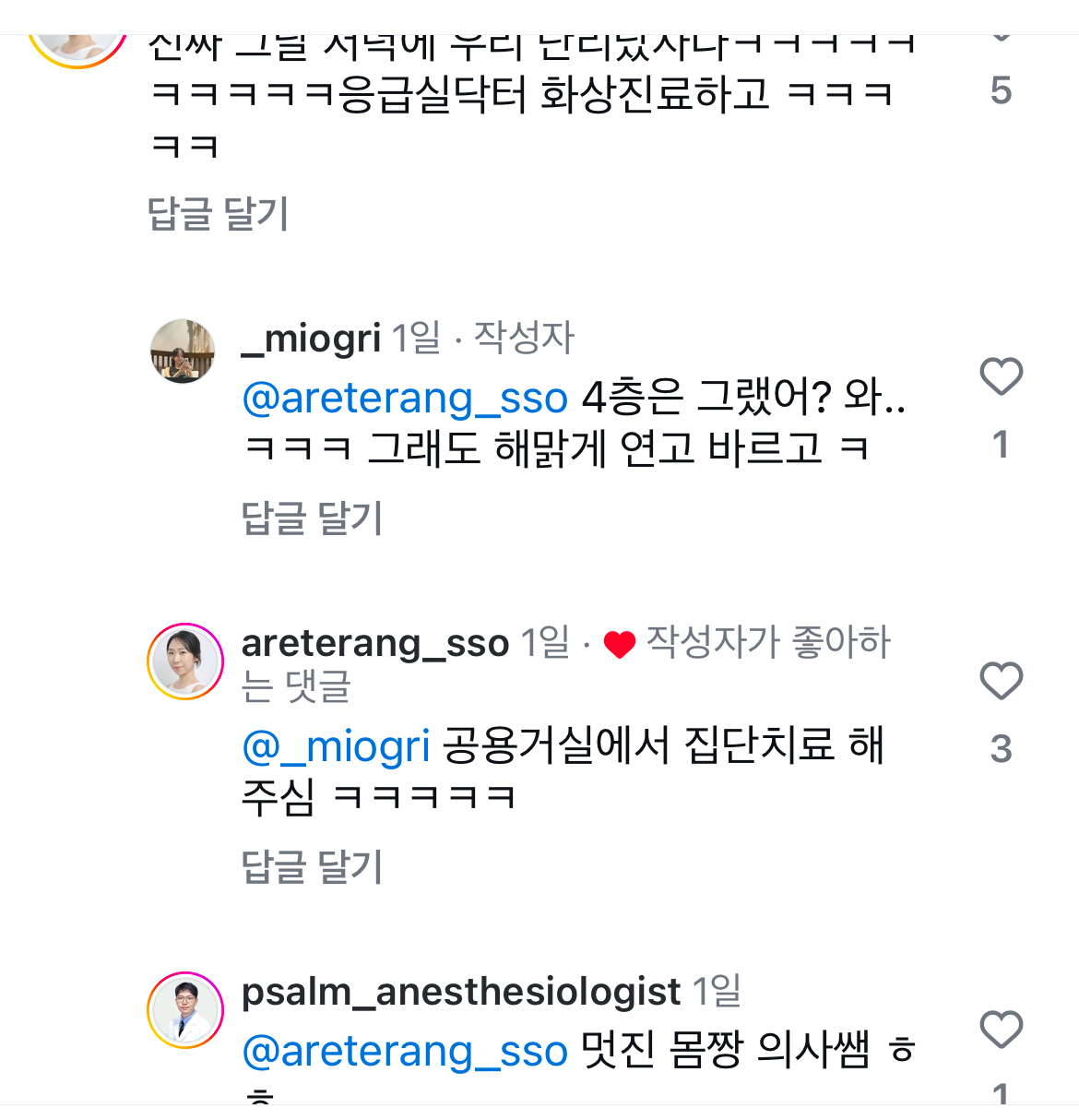Viewport: 1079px width, 1120px height.
Task: Like psalm_anesthesiologist's comment heart
Action: tap(1001, 1030)
